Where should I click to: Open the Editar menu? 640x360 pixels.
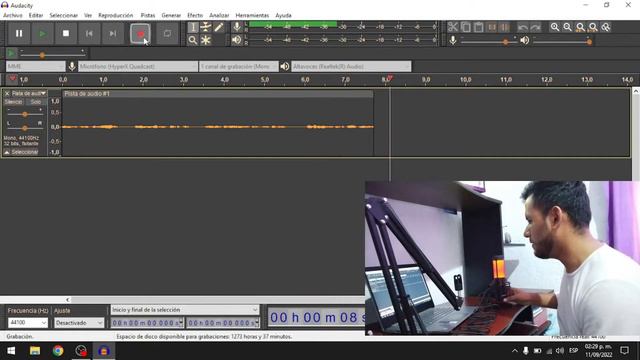point(36,15)
